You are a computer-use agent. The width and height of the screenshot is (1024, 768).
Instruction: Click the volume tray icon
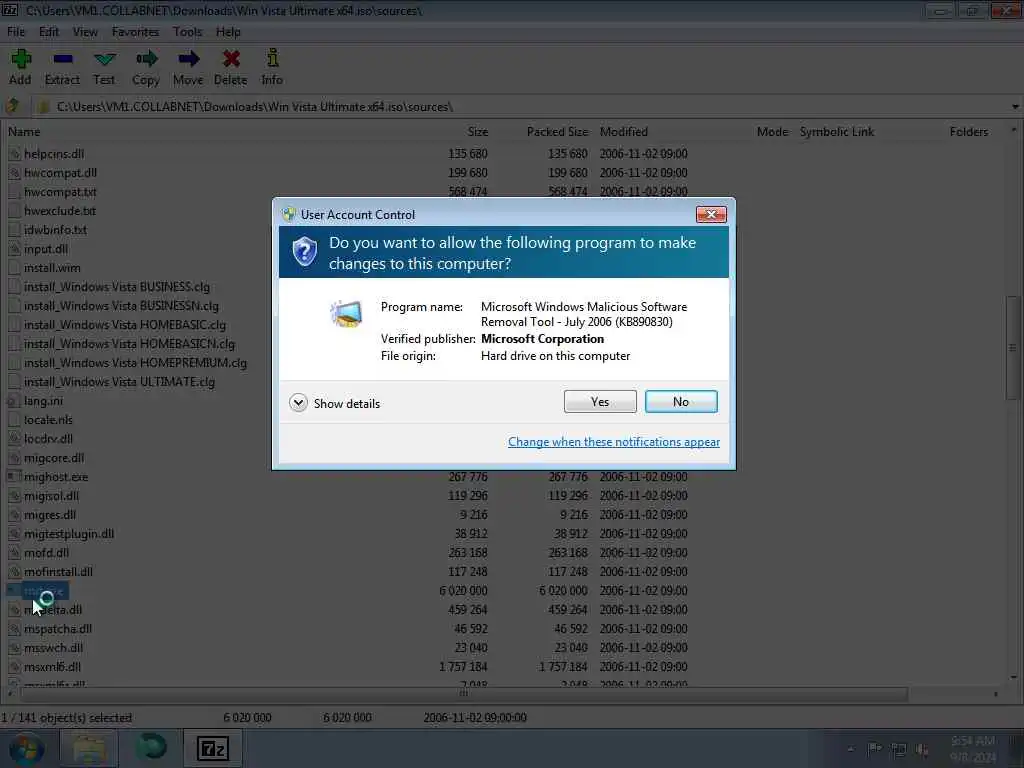[922, 749]
